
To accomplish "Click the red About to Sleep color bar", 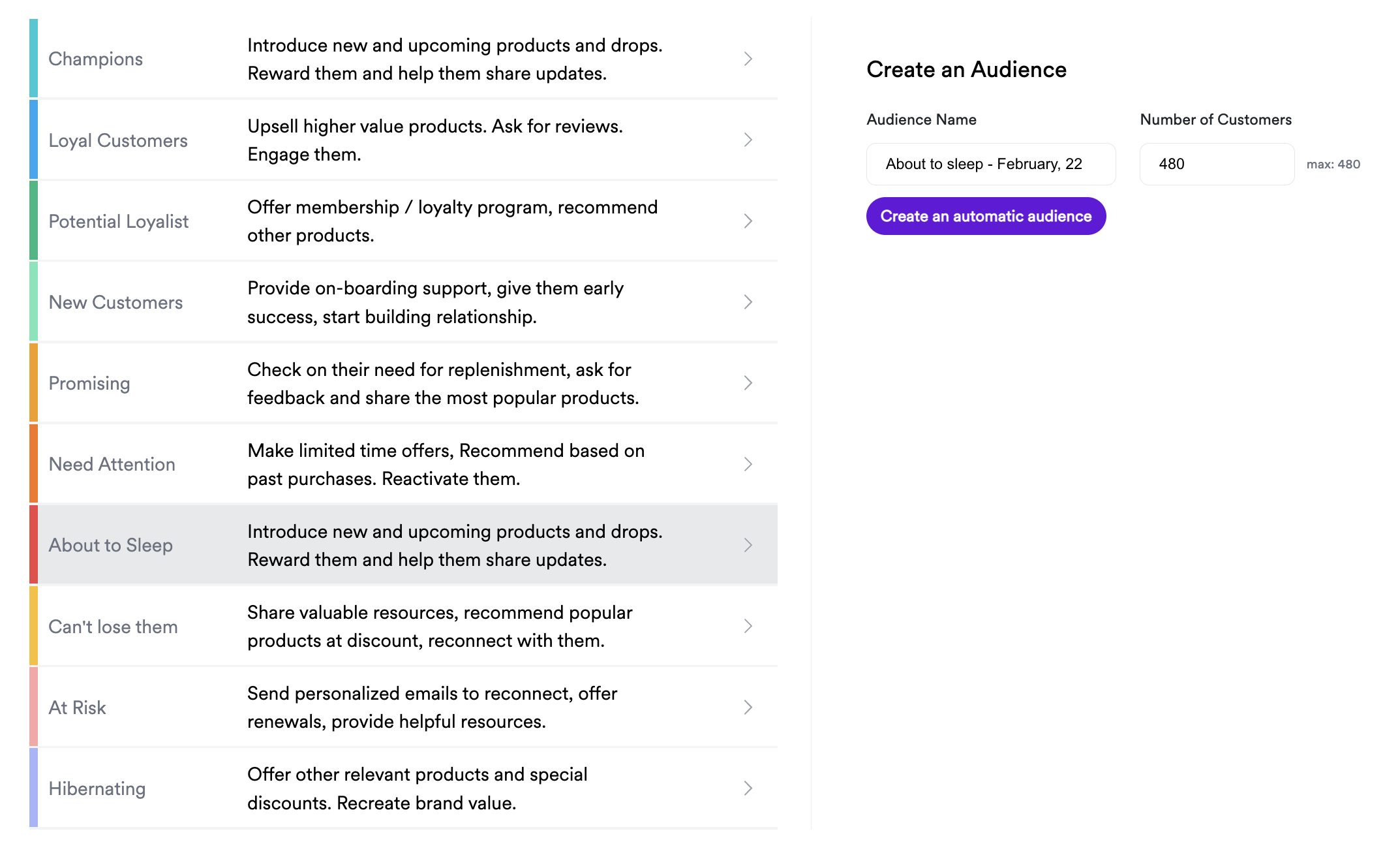I will pyautogui.click(x=33, y=545).
